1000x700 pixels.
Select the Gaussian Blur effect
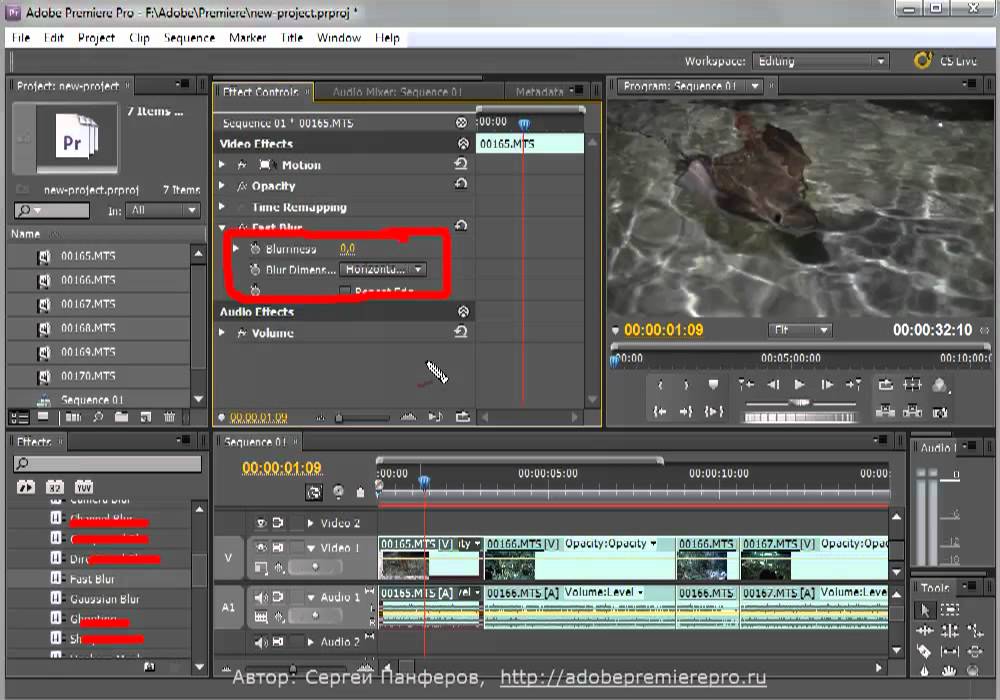pos(105,599)
